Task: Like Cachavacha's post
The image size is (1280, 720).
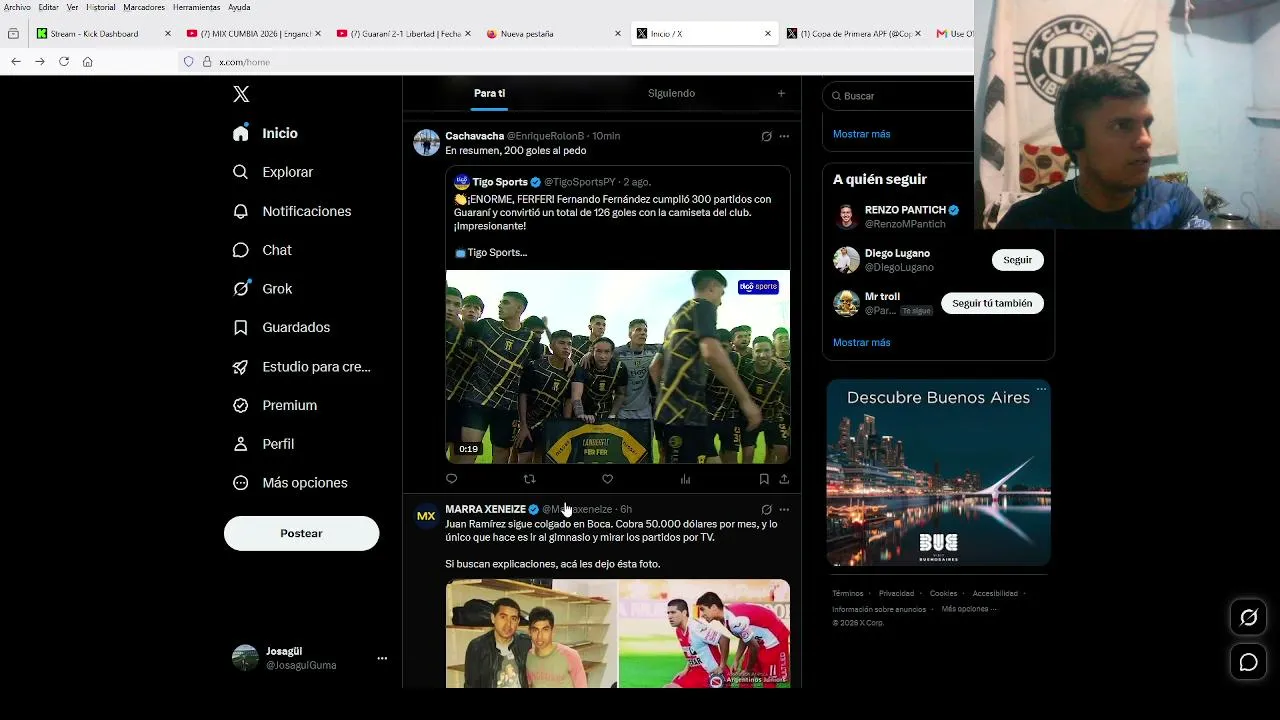Action: click(x=607, y=479)
